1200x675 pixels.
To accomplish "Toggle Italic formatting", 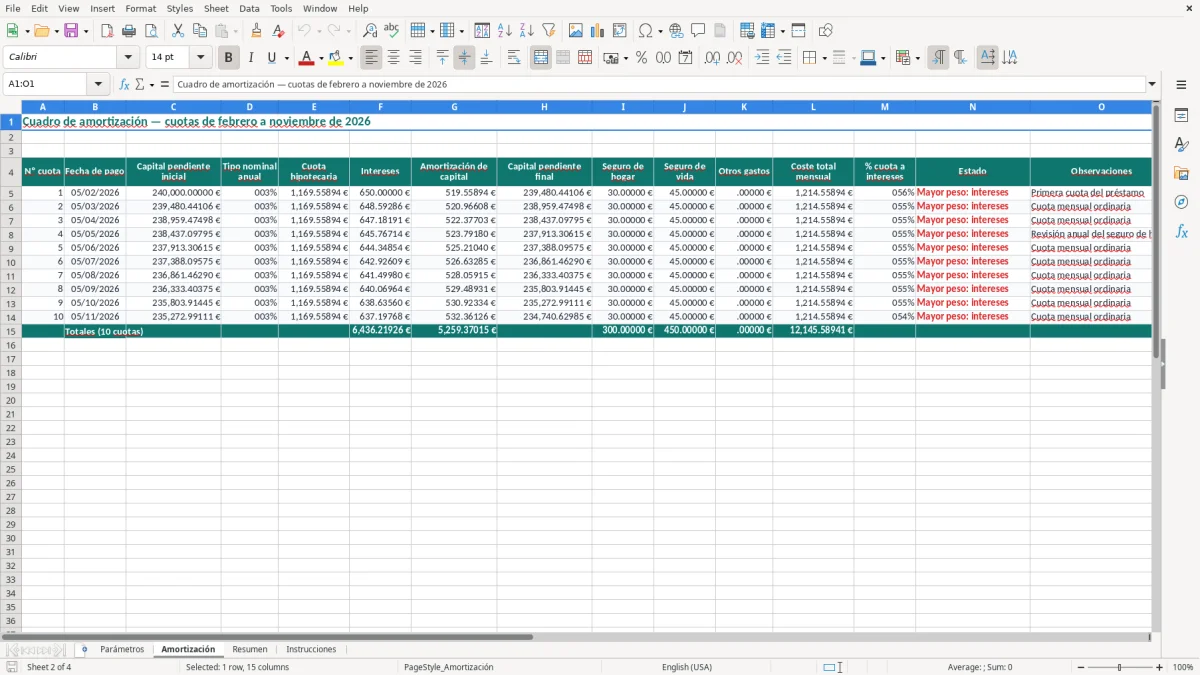I will 251,58.
